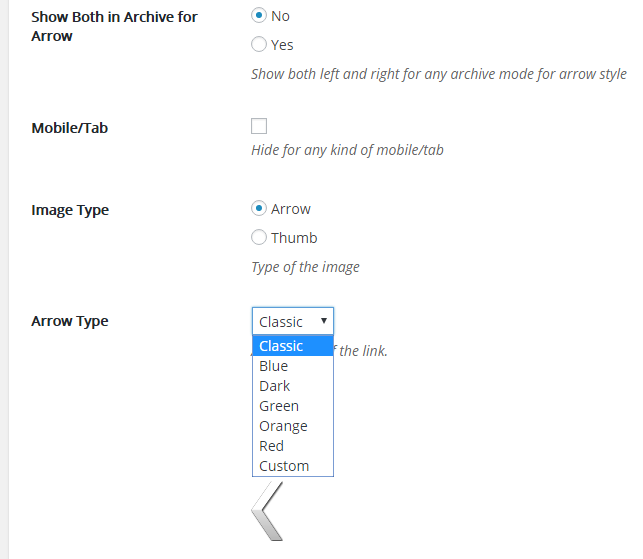Click the Mobile/Tab setting label
Image resolution: width=643 pixels, height=559 pixels.
coord(69,128)
